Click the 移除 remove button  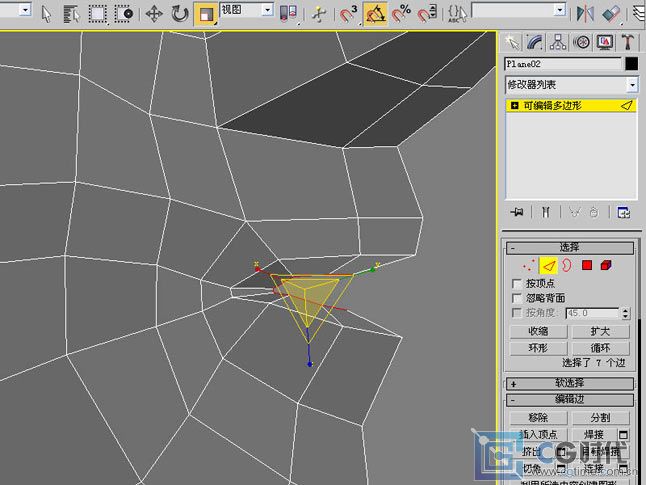pyautogui.click(x=538, y=418)
